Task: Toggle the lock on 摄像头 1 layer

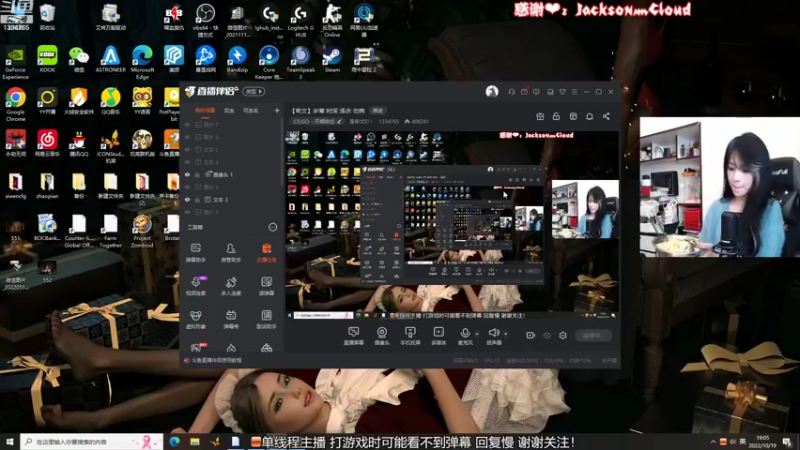Action: (x=197, y=174)
